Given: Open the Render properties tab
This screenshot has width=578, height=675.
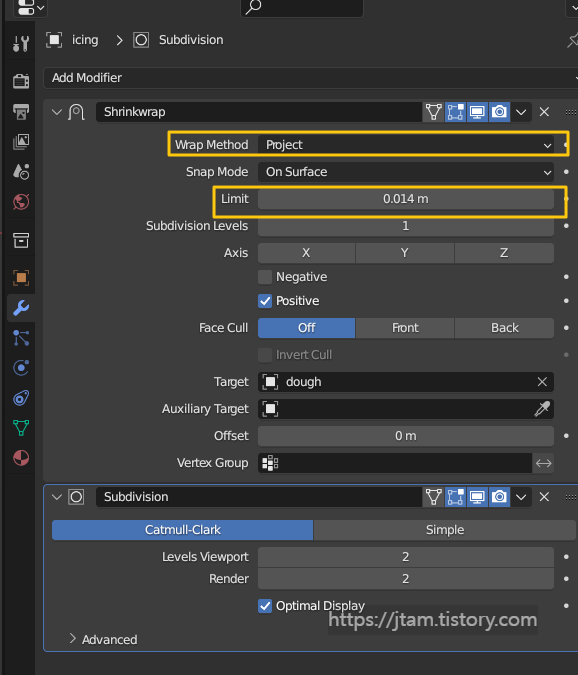Looking at the screenshot, I should point(21,81).
